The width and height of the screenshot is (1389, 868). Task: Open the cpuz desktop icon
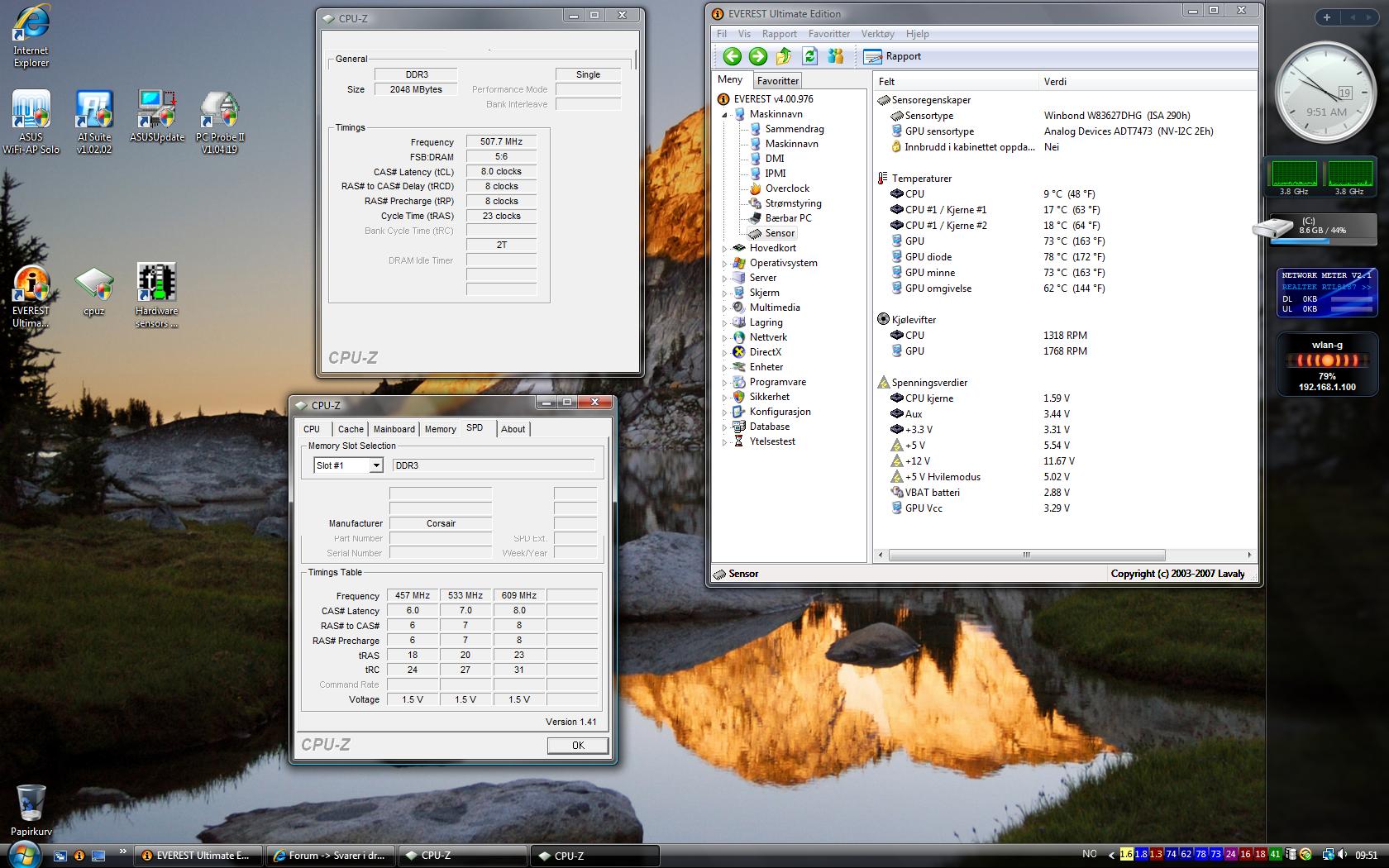(93, 291)
